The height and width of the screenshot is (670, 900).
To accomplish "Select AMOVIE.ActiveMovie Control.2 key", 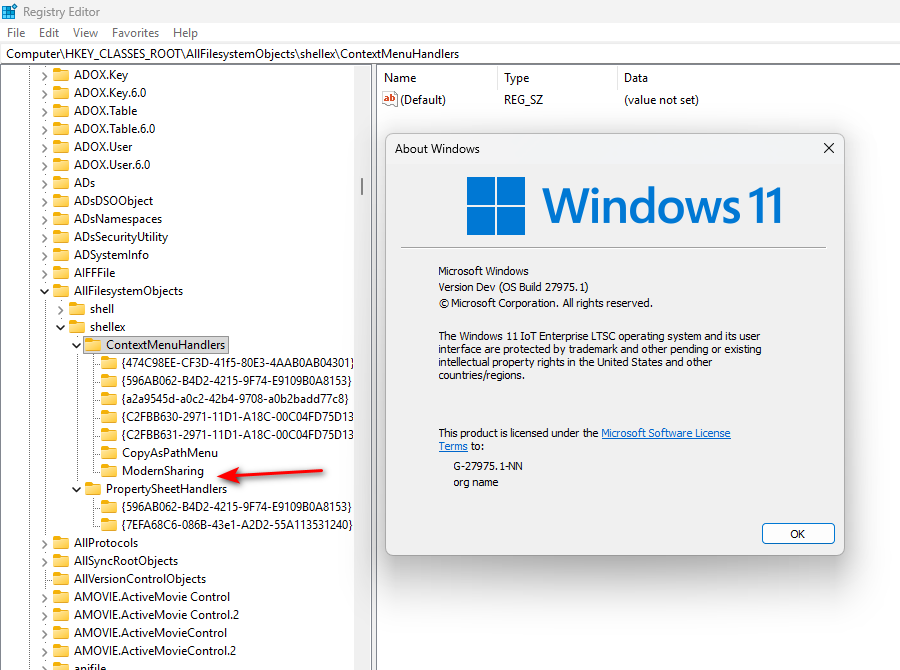I will tap(156, 615).
